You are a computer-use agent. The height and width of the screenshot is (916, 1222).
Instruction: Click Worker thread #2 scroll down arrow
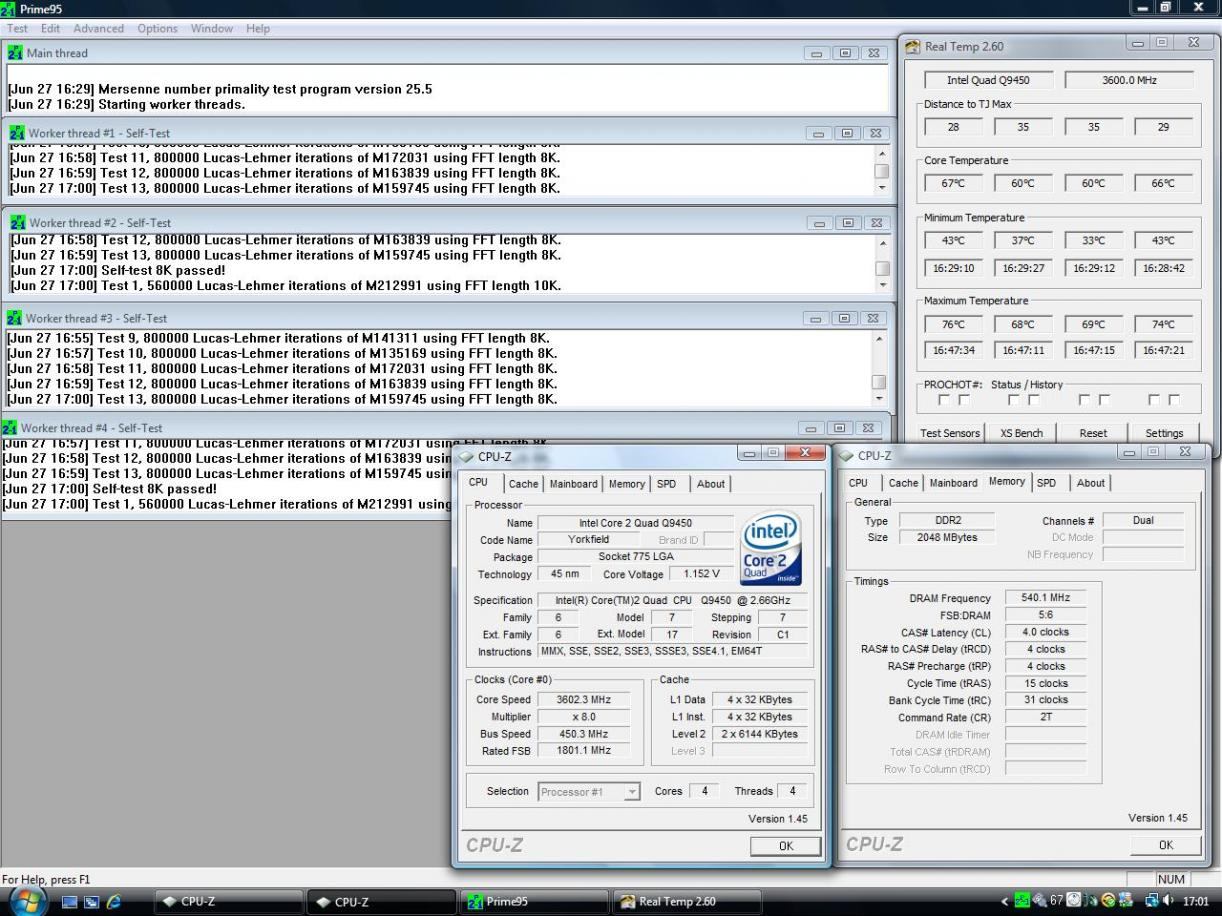point(881,284)
